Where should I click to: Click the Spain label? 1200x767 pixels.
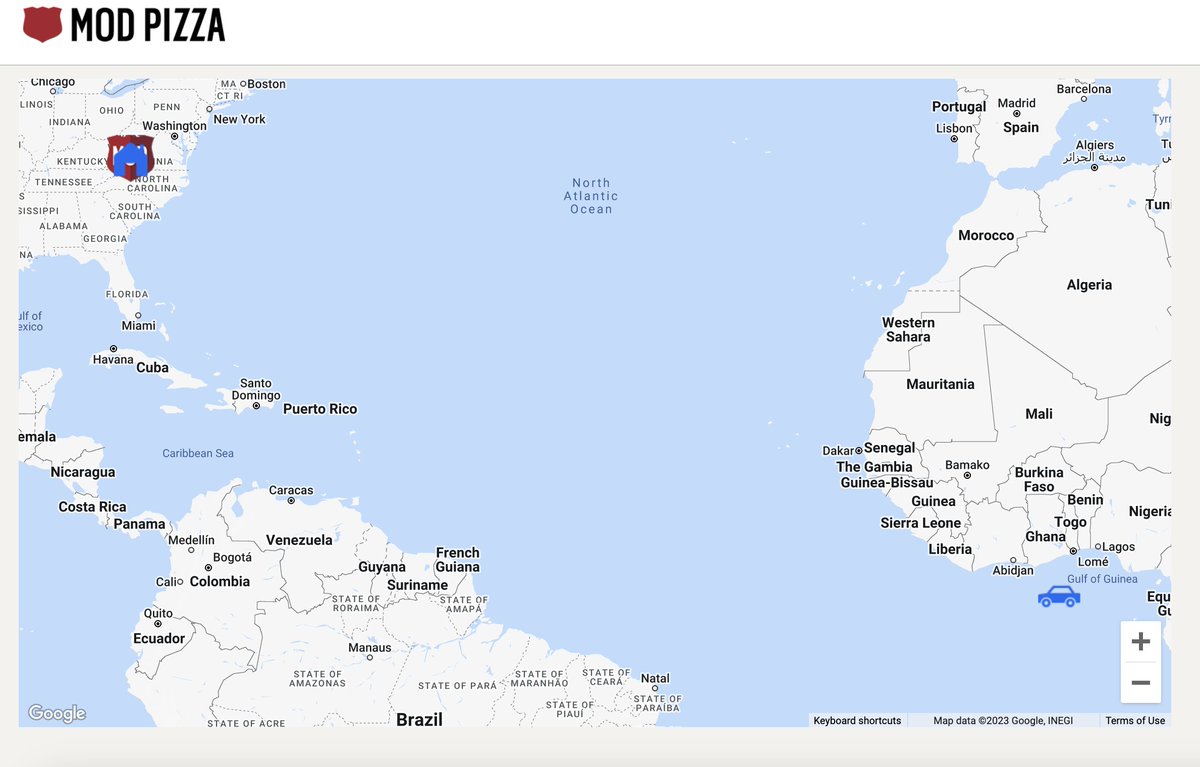[1021, 127]
